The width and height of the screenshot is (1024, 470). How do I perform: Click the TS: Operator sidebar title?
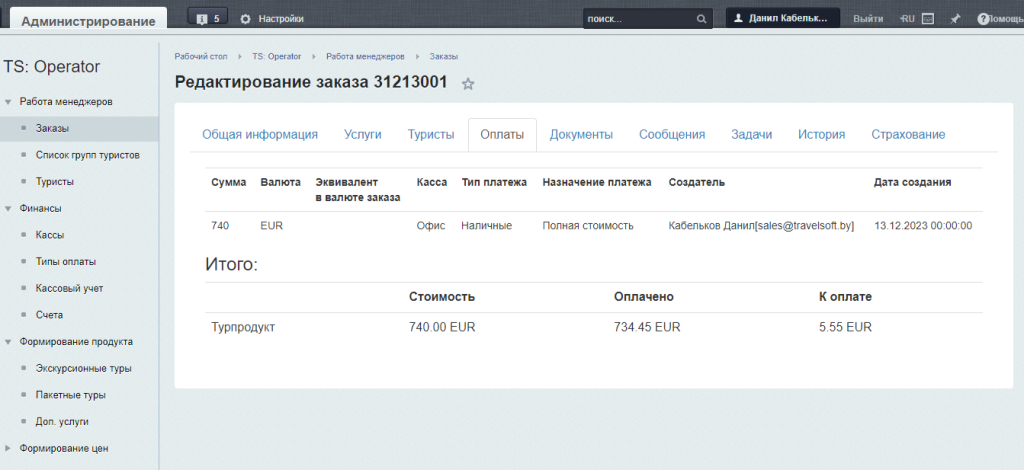point(52,67)
